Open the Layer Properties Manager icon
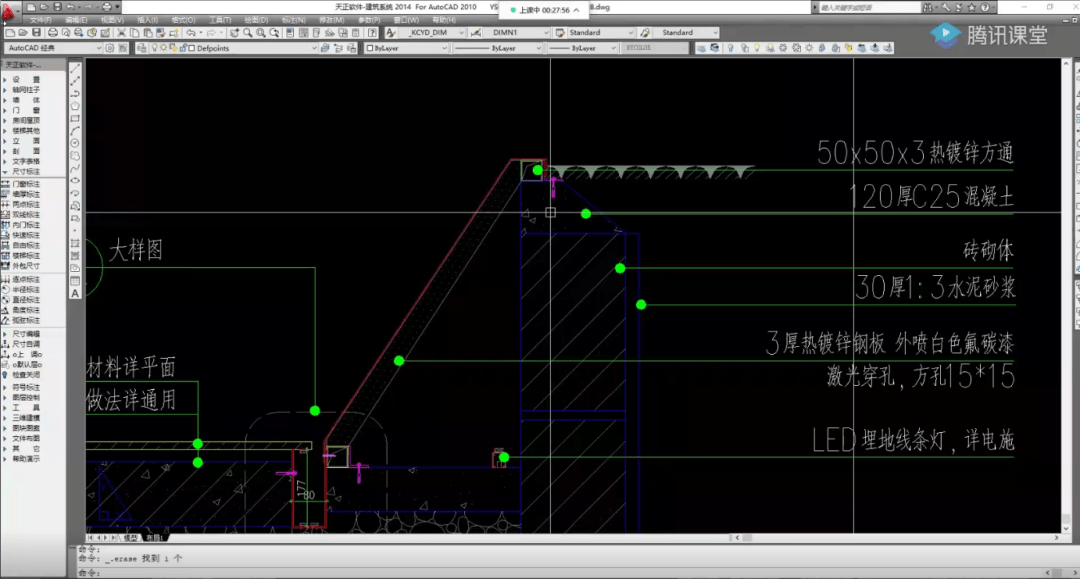 pyautogui.click(x=141, y=48)
